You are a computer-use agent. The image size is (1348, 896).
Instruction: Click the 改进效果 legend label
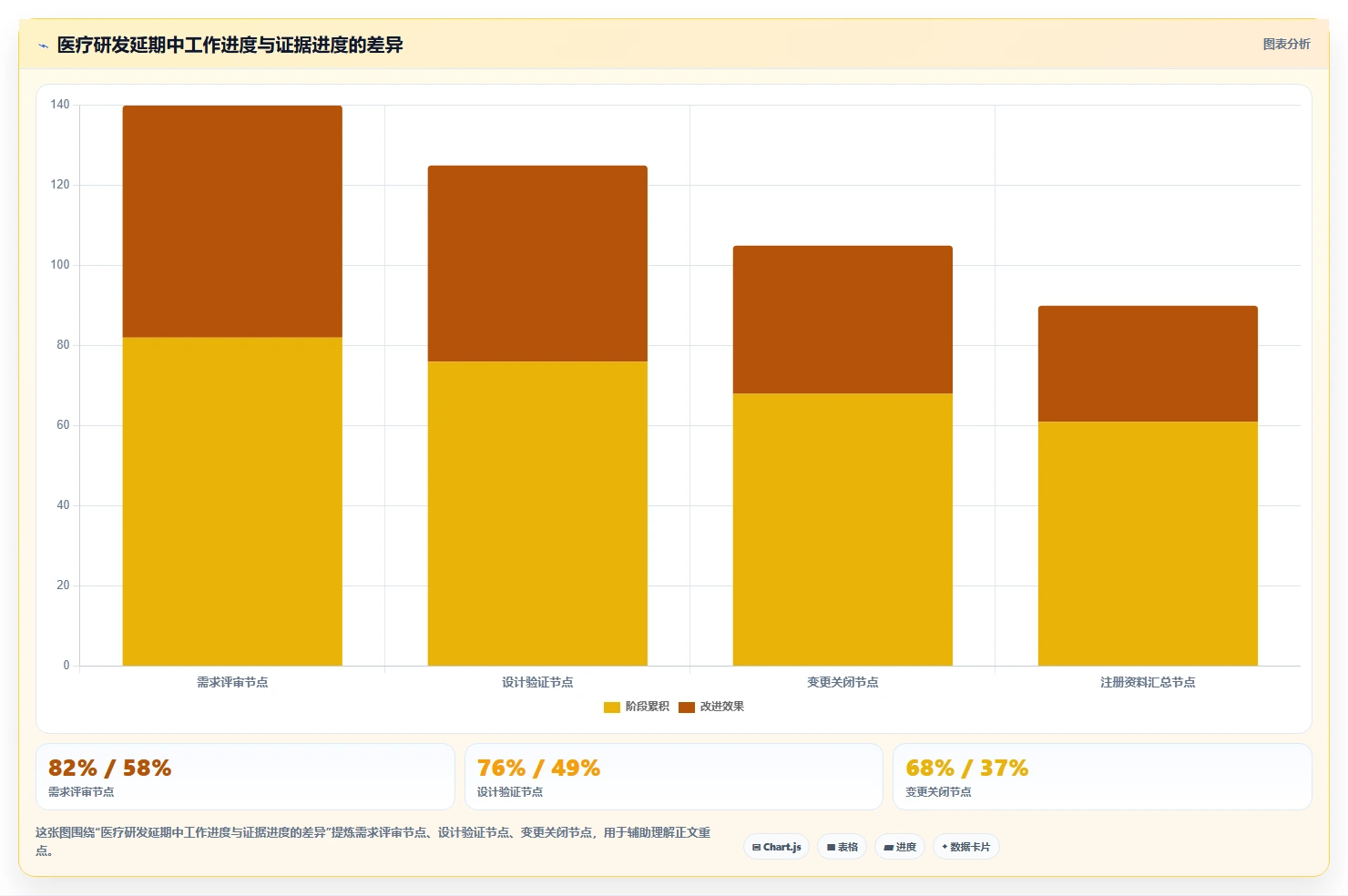pyautogui.click(x=721, y=707)
